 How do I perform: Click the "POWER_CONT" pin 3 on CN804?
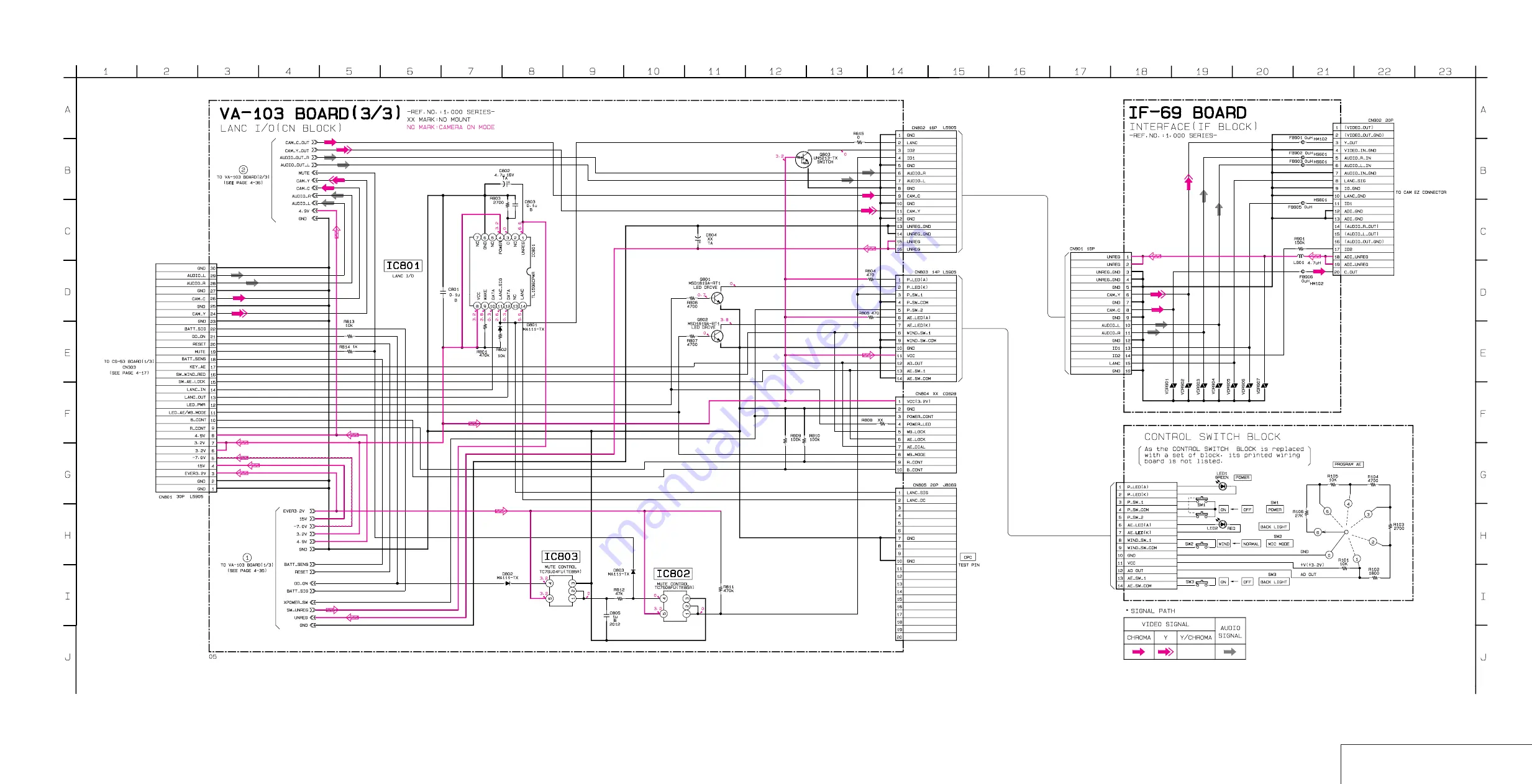tap(926, 417)
